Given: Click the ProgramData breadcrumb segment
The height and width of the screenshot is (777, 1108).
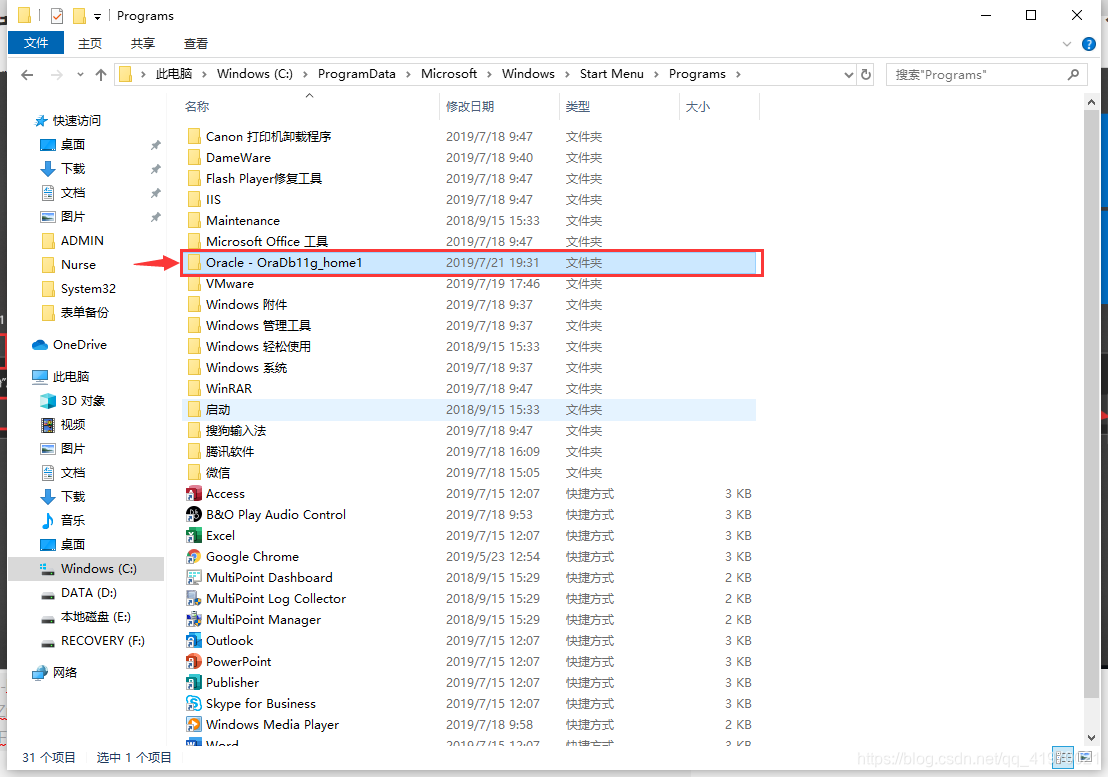Looking at the screenshot, I should [356, 74].
